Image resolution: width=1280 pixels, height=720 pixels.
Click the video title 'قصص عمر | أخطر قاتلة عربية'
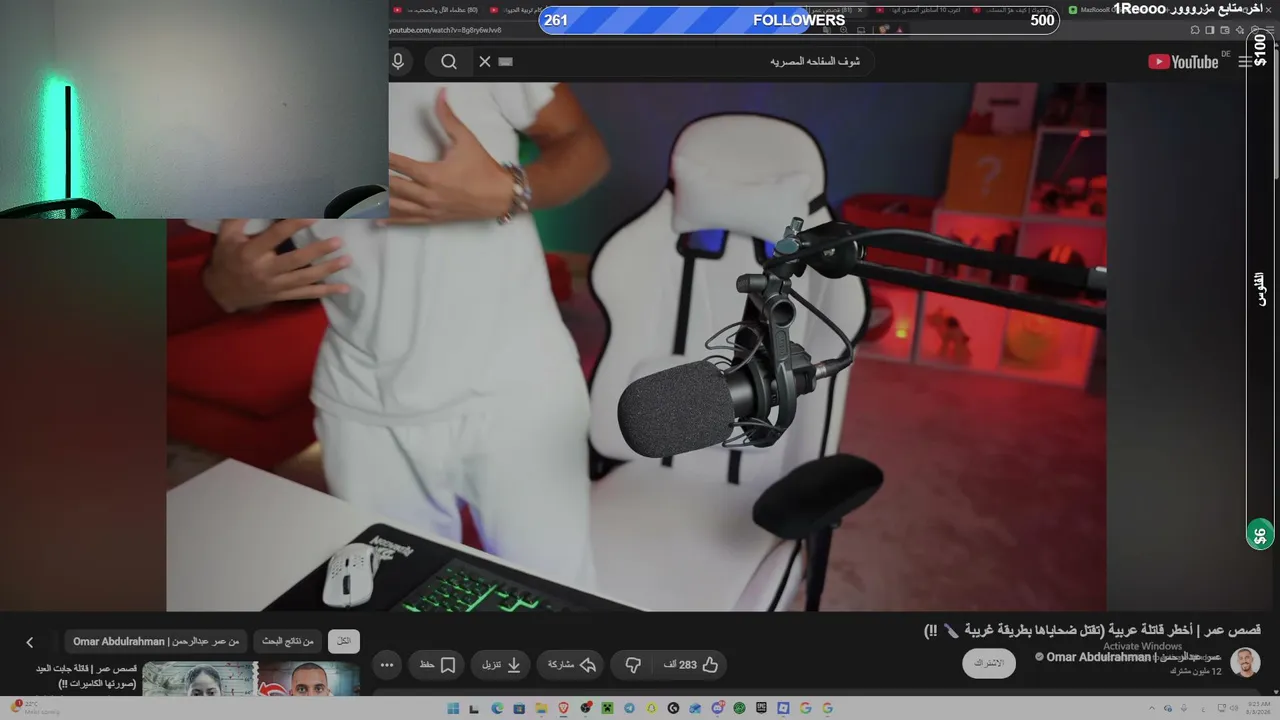click(1092, 630)
